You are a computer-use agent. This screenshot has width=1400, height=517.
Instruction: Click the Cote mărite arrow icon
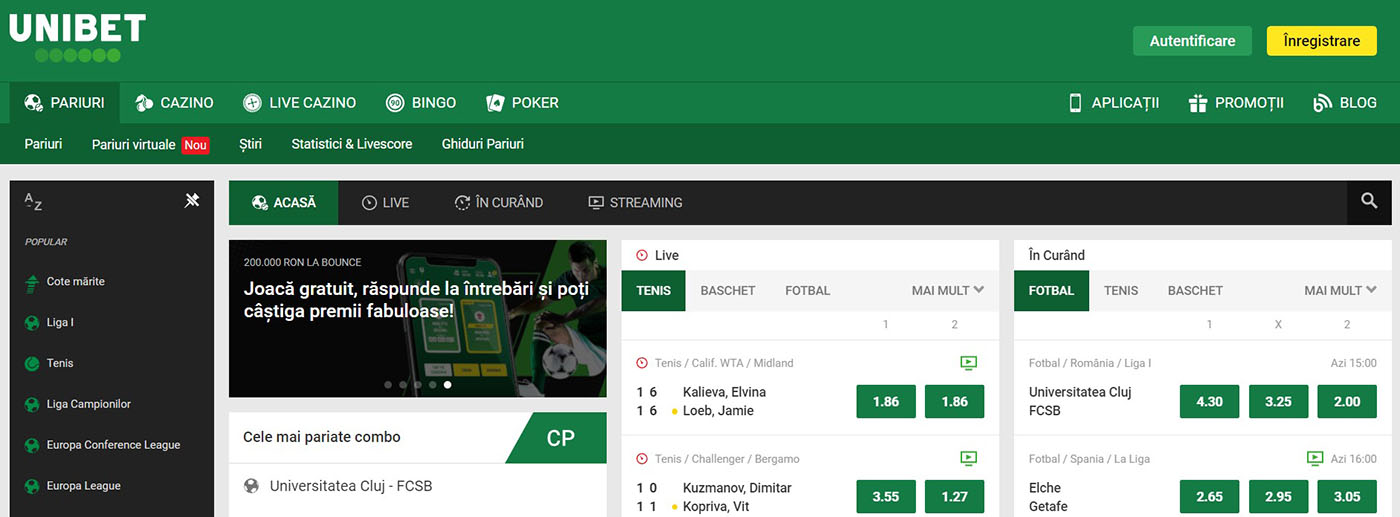click(32, 282)
